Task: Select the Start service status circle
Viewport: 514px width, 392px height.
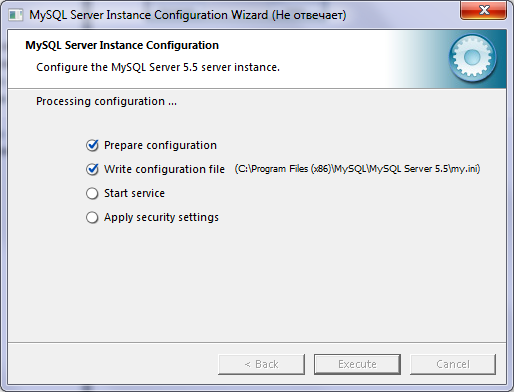Action: click(92, 193)
